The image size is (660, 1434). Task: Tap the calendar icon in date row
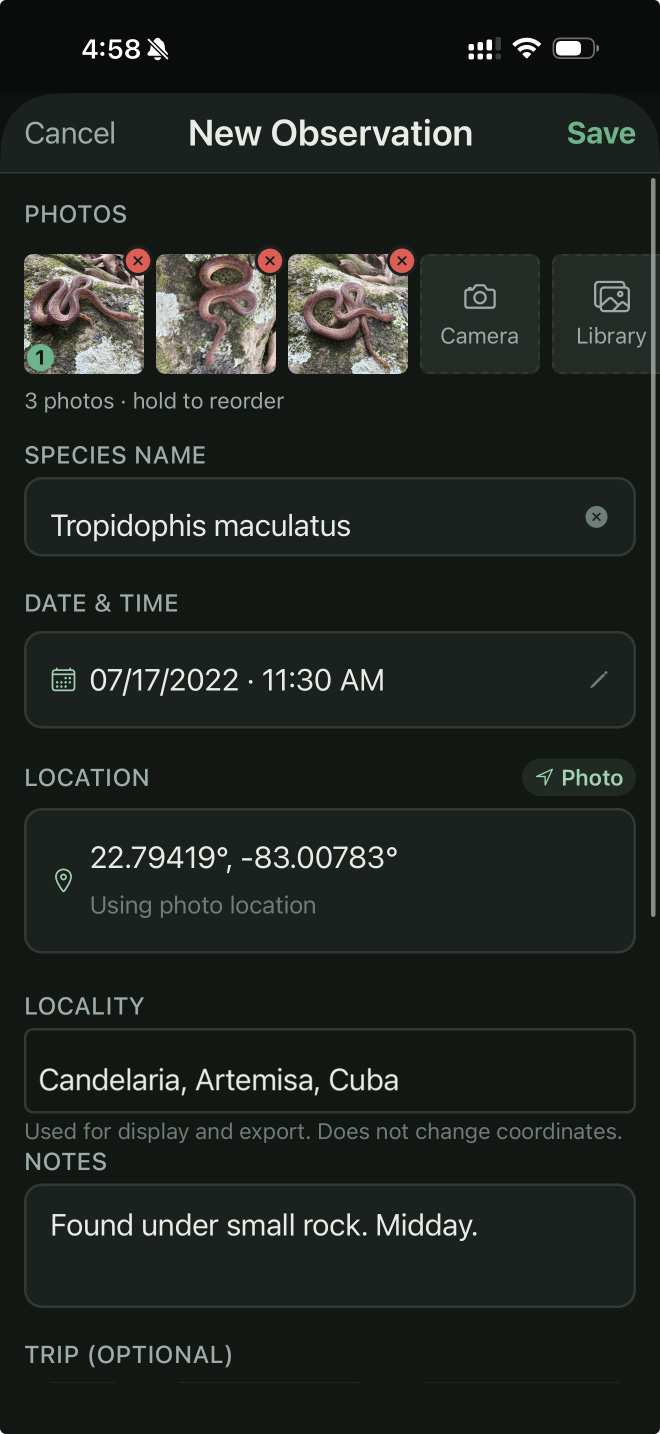[63, 680]
